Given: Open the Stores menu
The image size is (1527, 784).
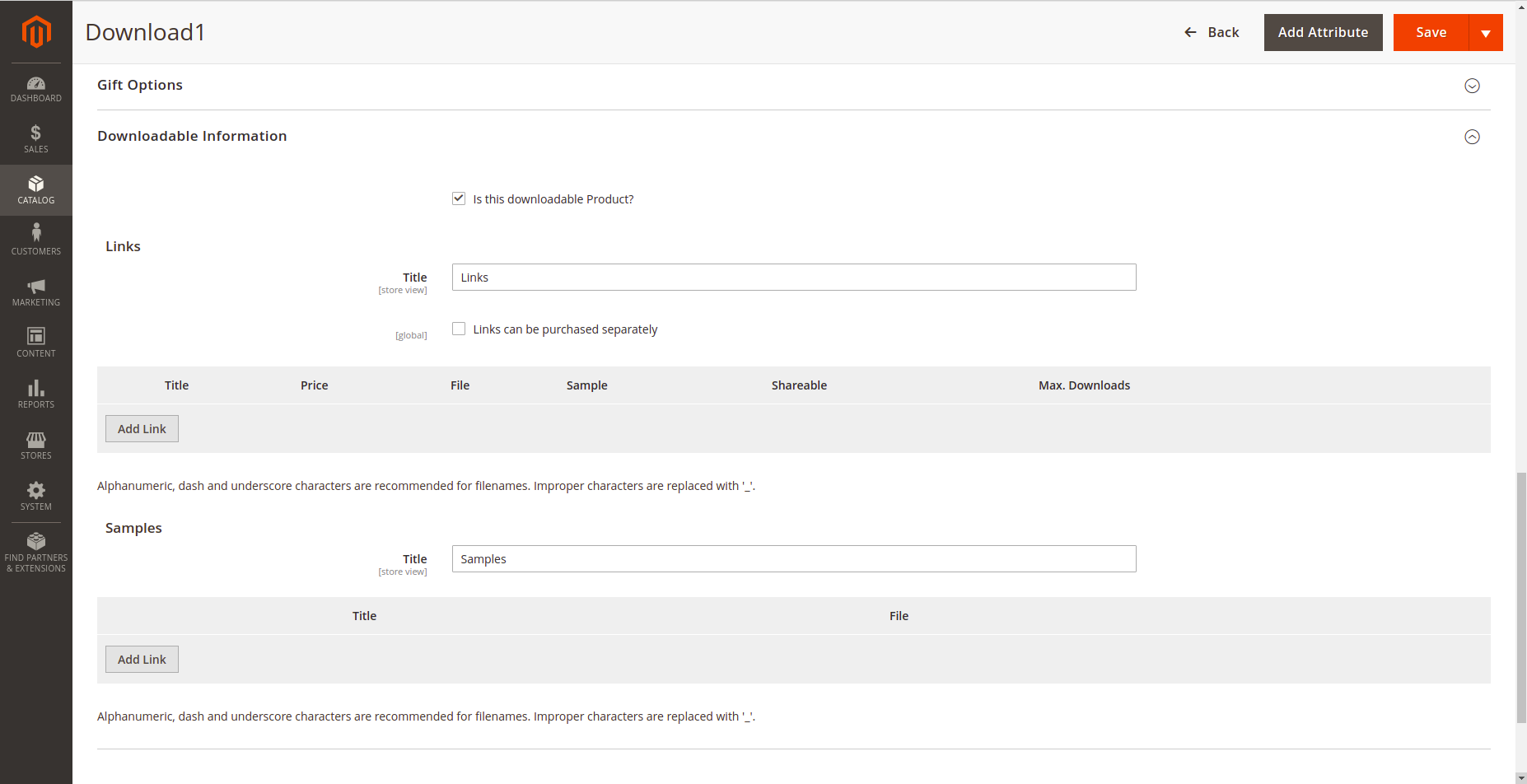Looking at the screenshot, I should coord(36,446).
